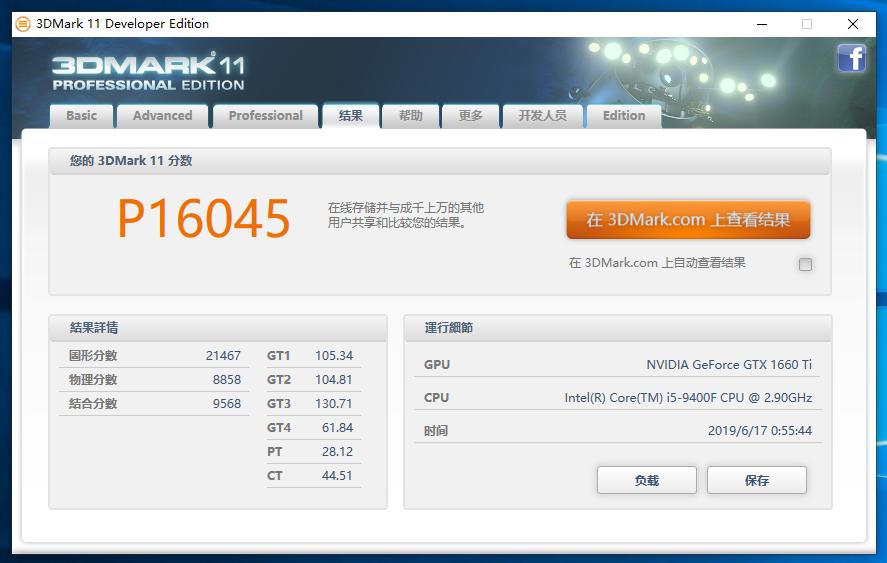
Task: Select the graphics score value 21467
Action: pos(223,356)
